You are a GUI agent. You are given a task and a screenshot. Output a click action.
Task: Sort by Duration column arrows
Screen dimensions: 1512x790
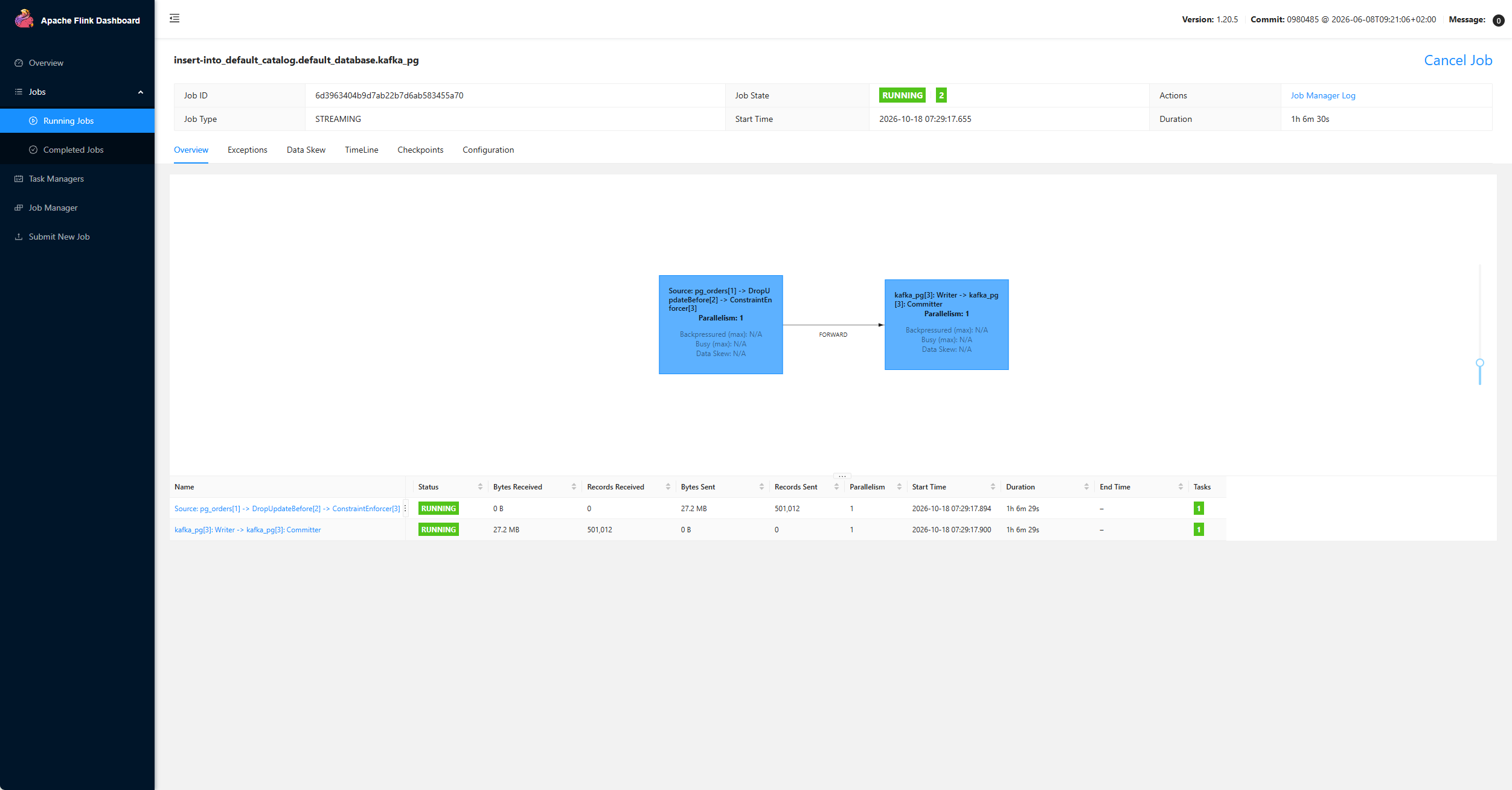pyautogui.click(x=1086, y=487)
